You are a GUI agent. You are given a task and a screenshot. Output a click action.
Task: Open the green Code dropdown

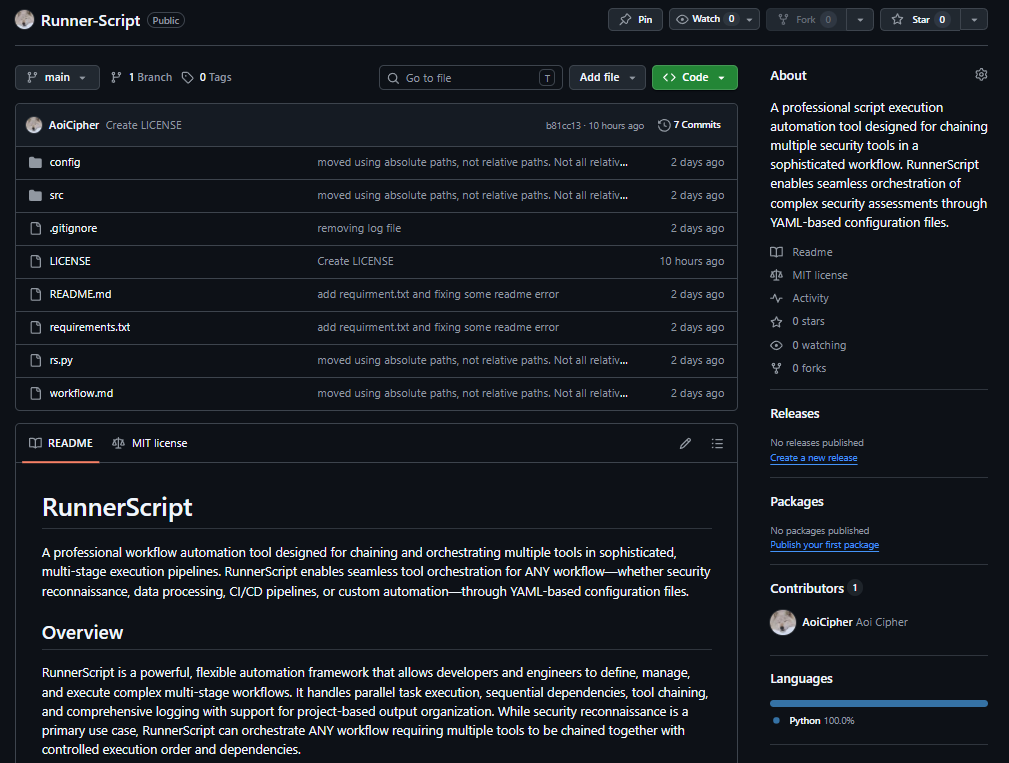(x=694, y=77)
